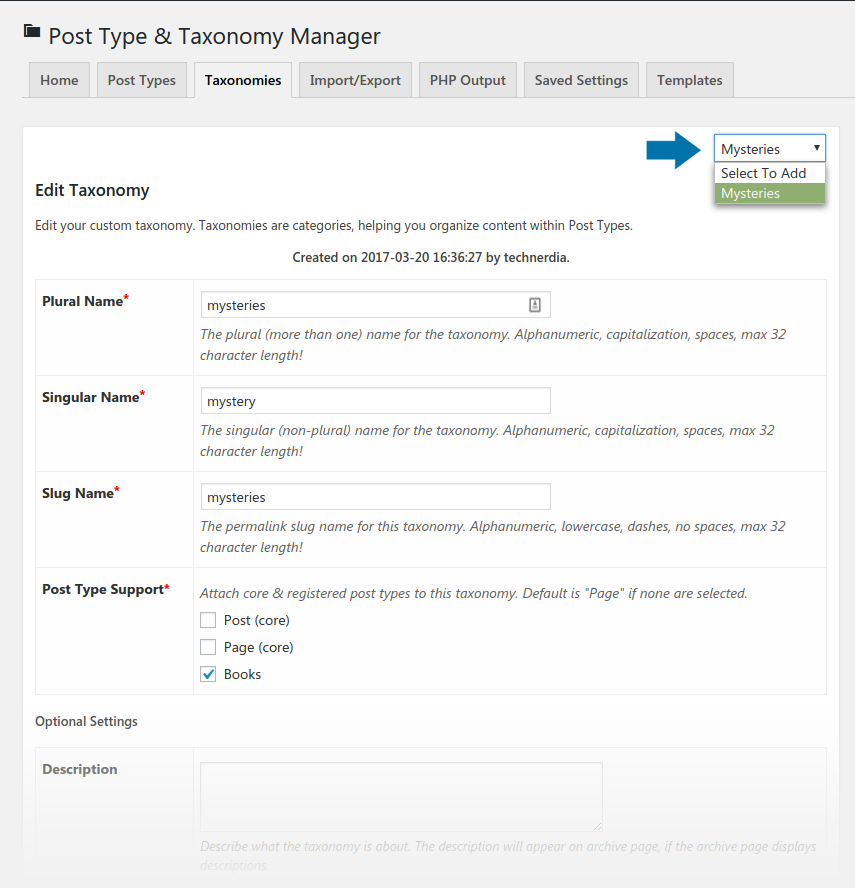Tick the Page (core) checkbox

pyautogui.click(x=208, y=647)
